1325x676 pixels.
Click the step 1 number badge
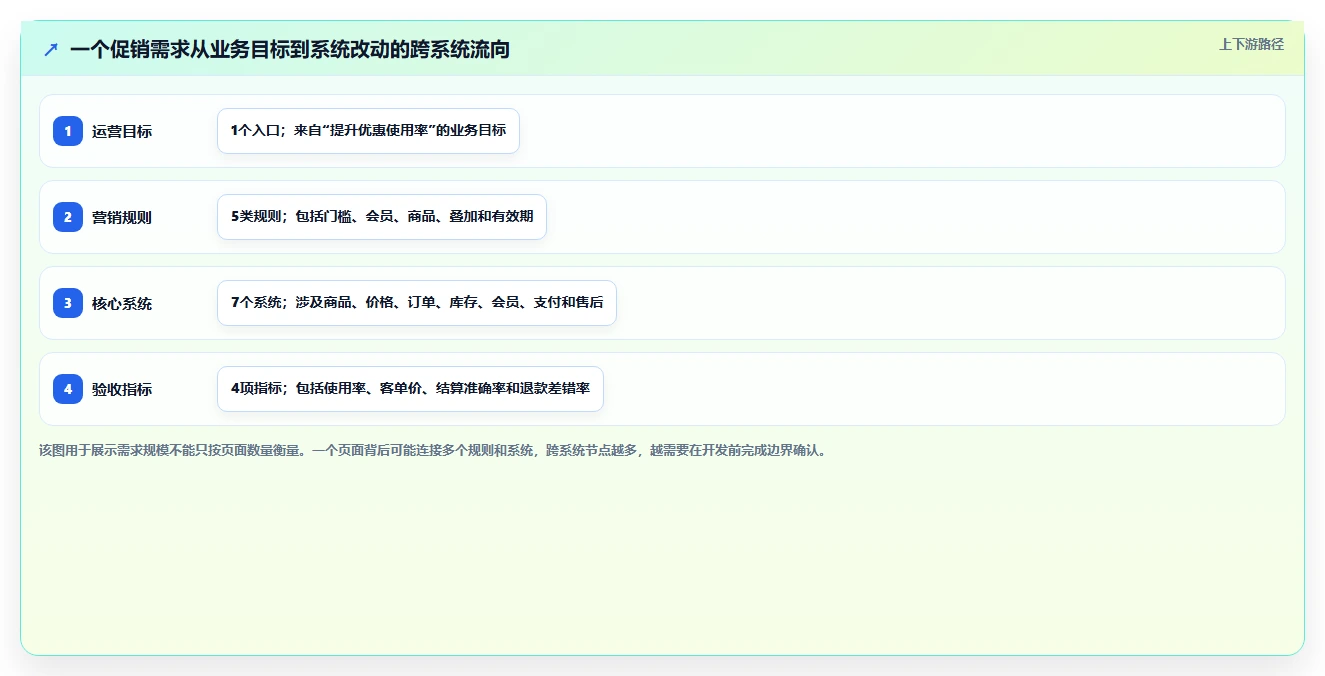pos(68,131)
